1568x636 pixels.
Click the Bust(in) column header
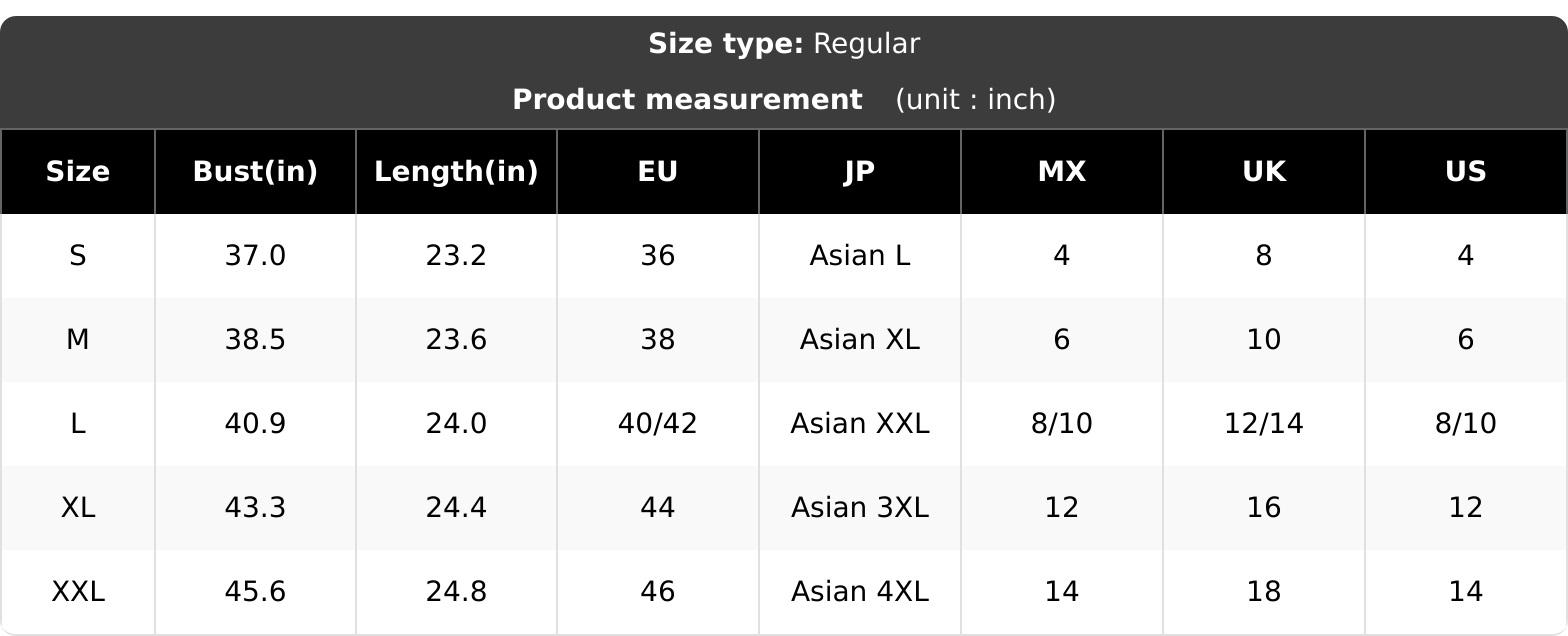coord(255,172)
